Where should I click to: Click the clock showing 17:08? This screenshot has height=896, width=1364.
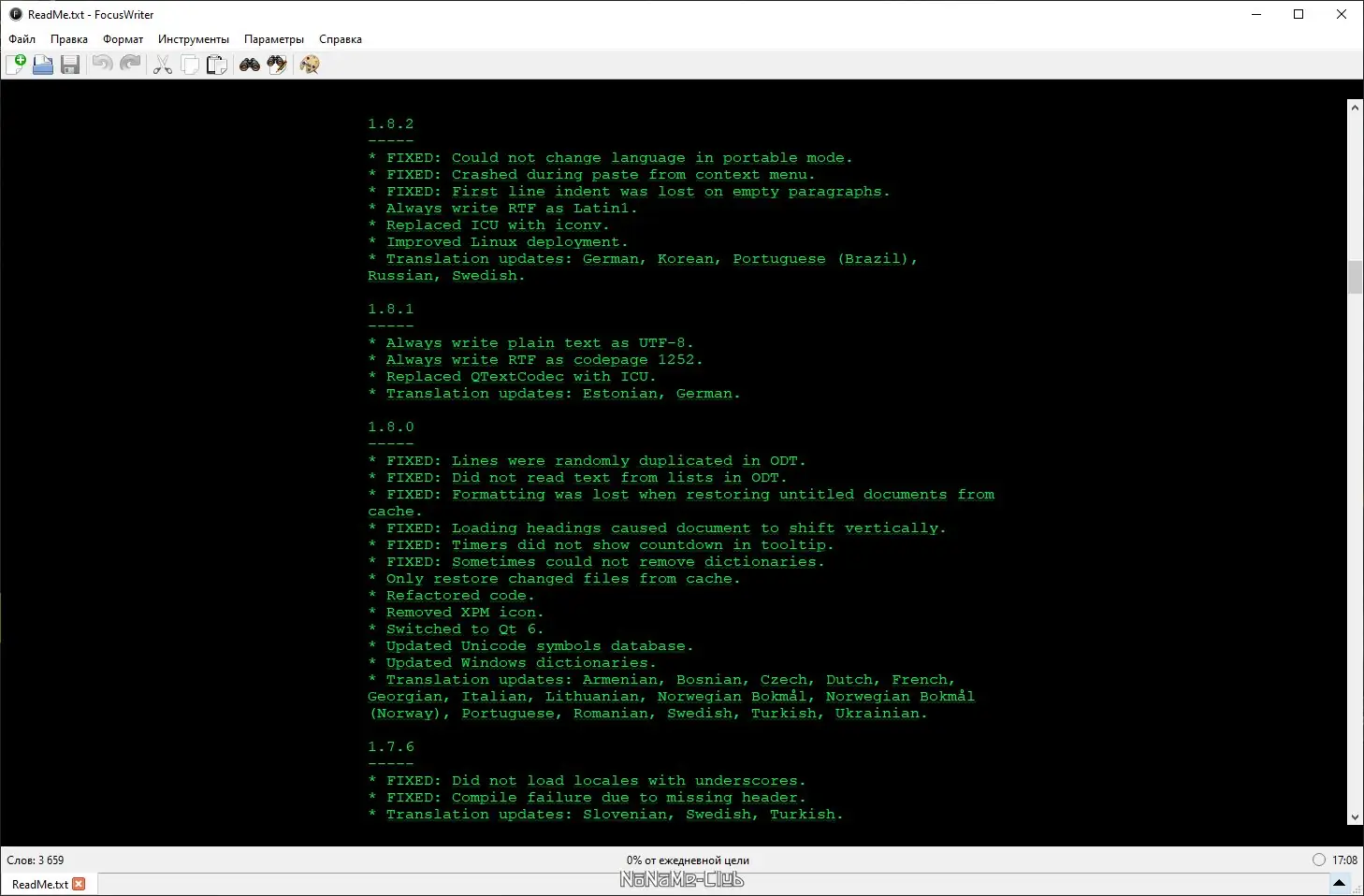1344,860
